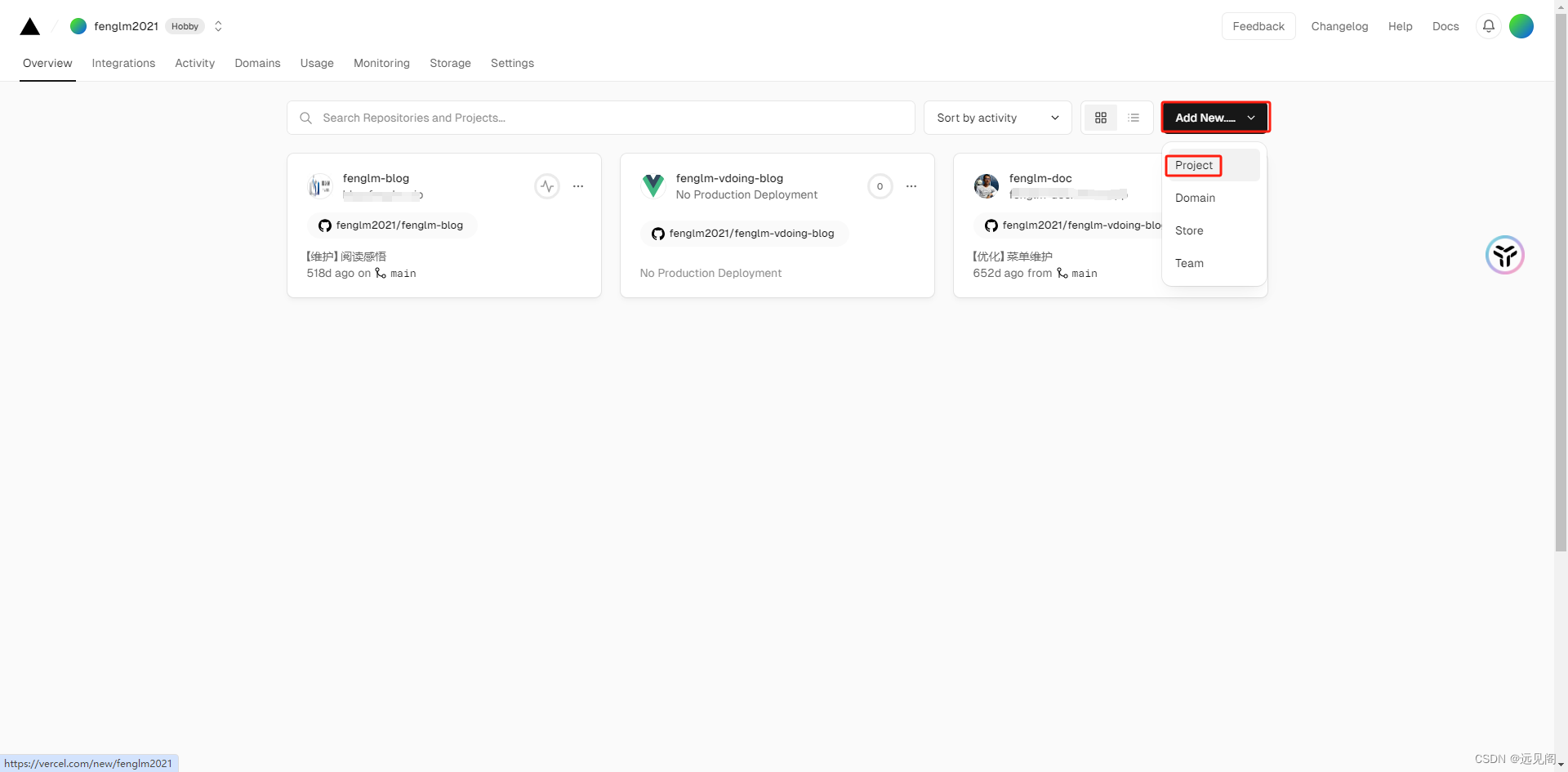This screenshot has height=772, width=1568.
Task: Switch to the Monitoring tab
Action: (x=381, y=63)
